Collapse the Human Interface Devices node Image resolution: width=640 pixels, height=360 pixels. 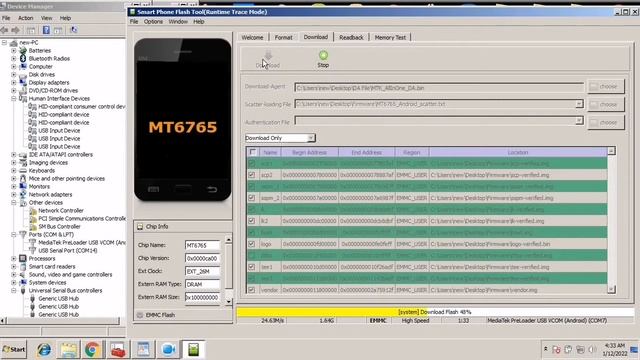coord(14,98)
